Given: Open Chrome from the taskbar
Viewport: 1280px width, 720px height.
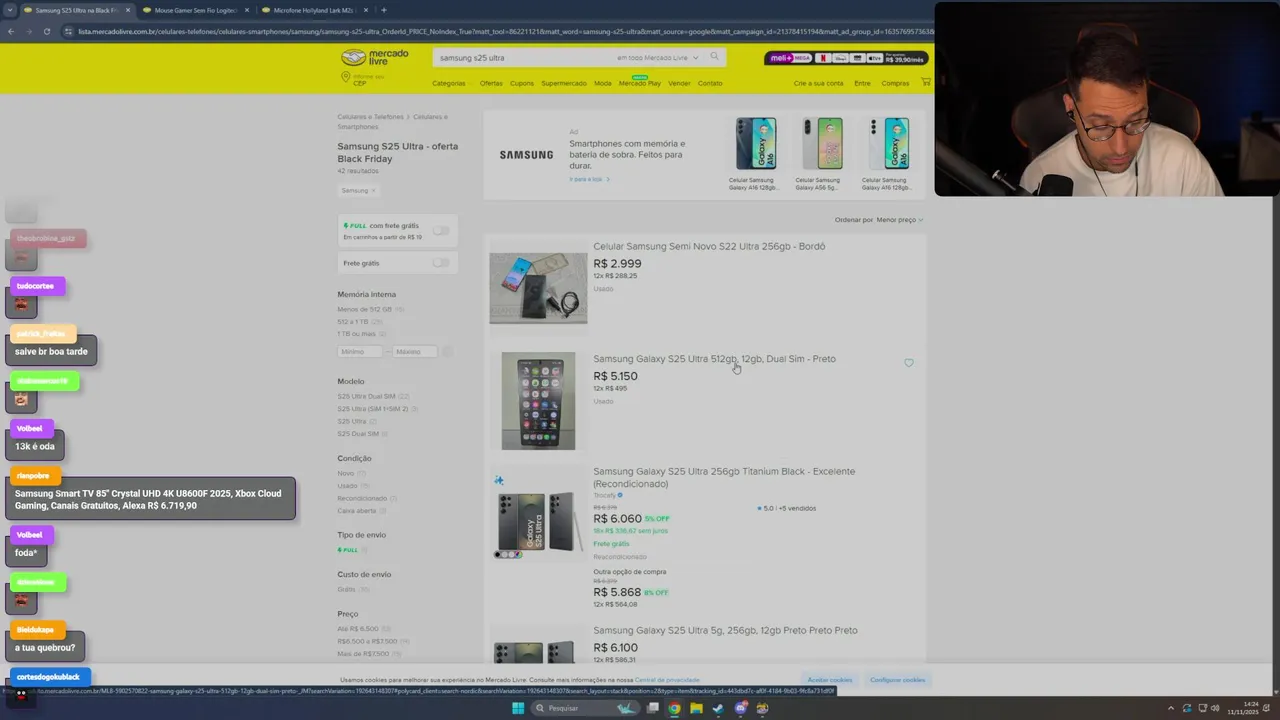Looking at the screenshot, I should (x=675, y=708).
